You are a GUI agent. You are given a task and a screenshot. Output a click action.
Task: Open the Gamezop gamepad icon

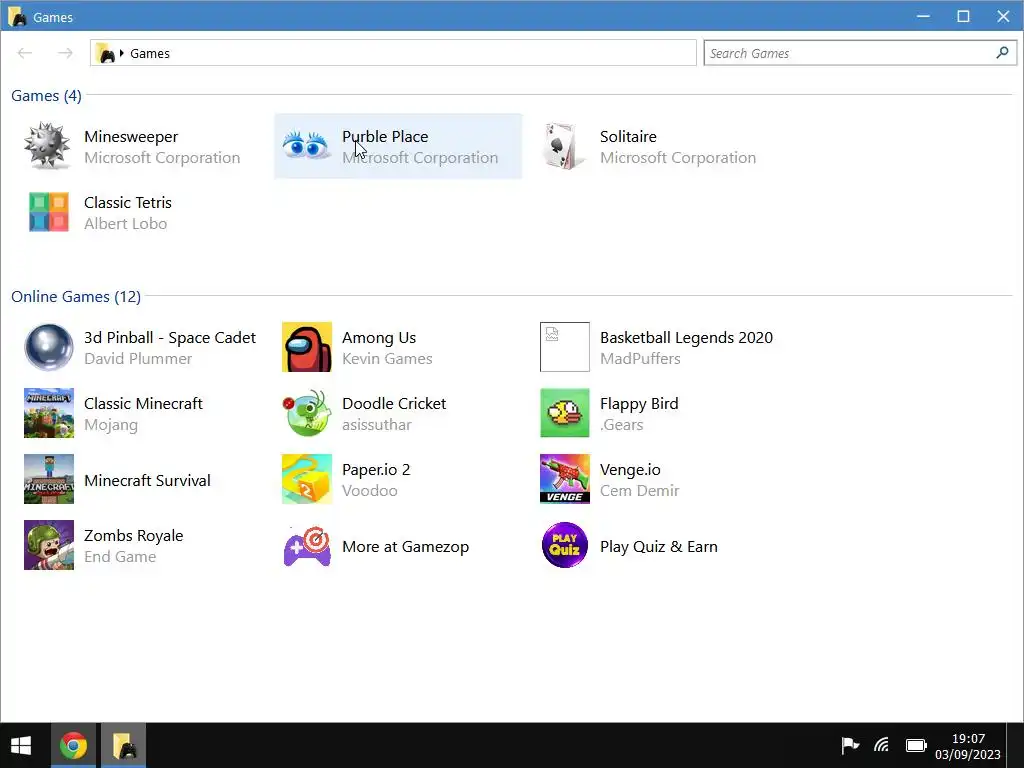[x=307, y=547]
